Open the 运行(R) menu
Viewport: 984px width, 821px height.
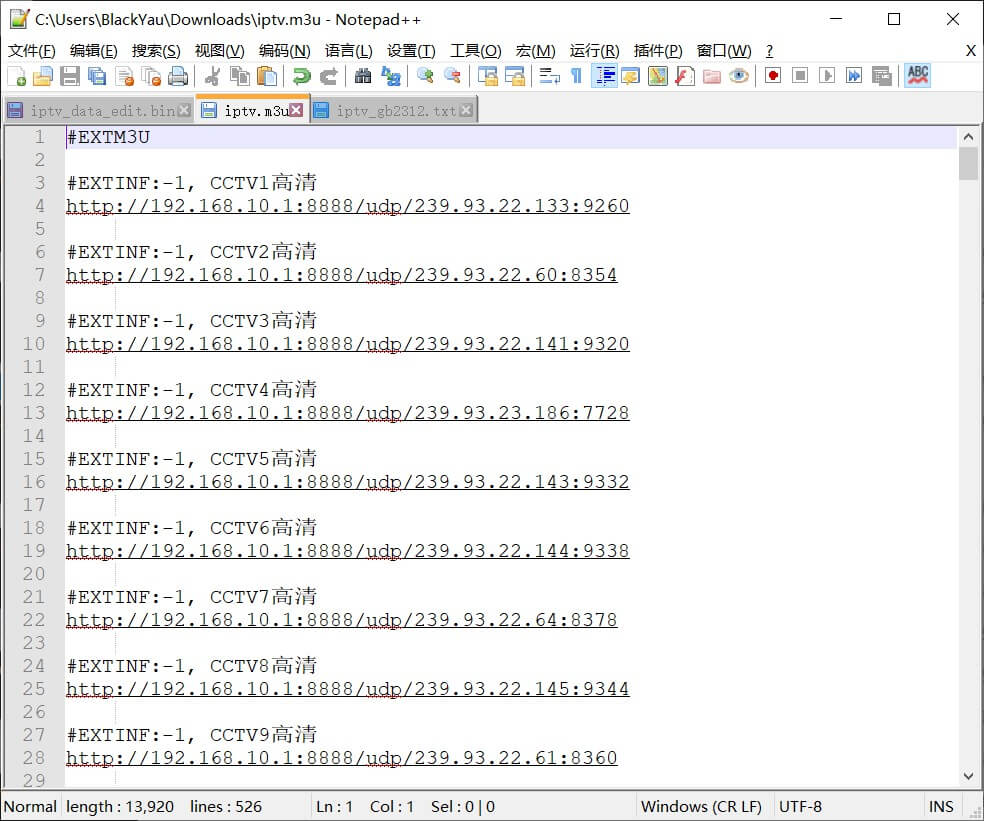[594, 51]
